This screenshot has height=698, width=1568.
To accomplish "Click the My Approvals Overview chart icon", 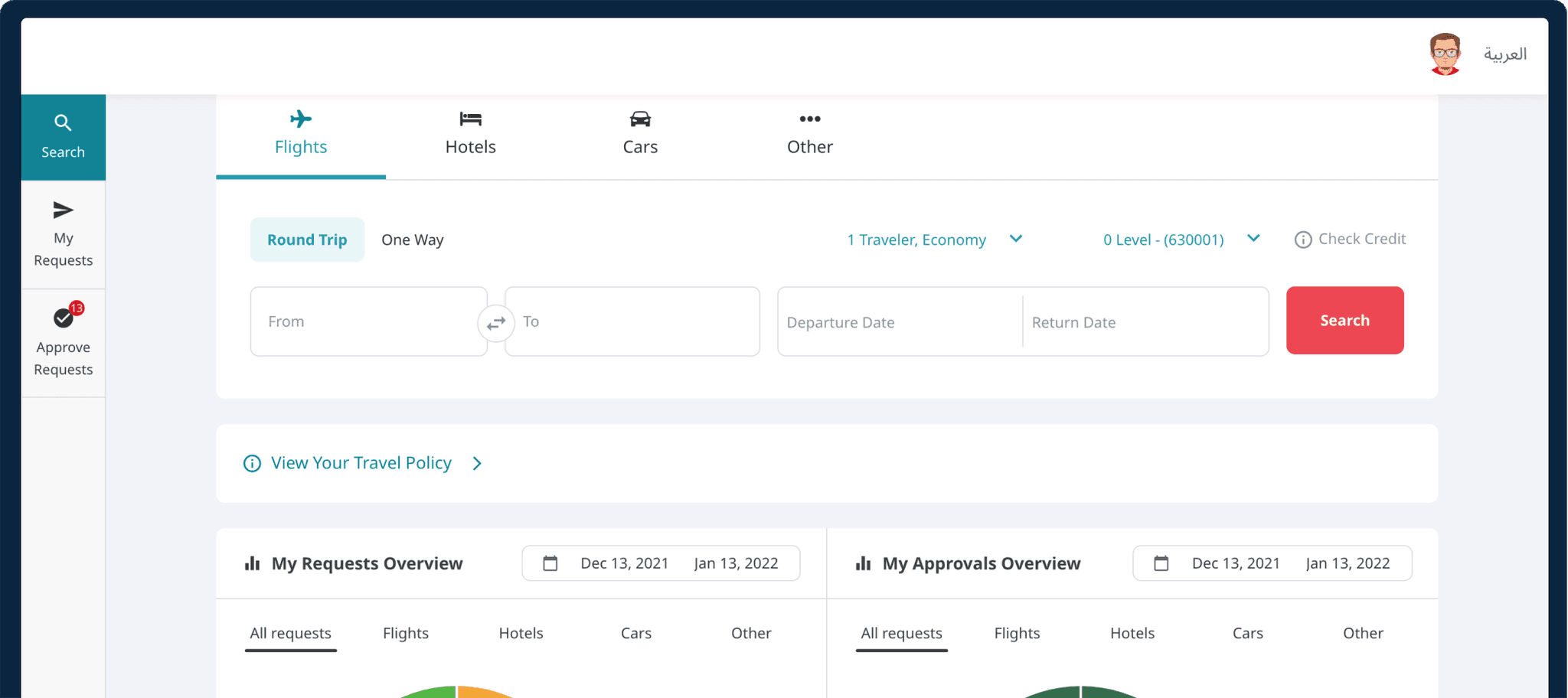I will coord(863,563).
